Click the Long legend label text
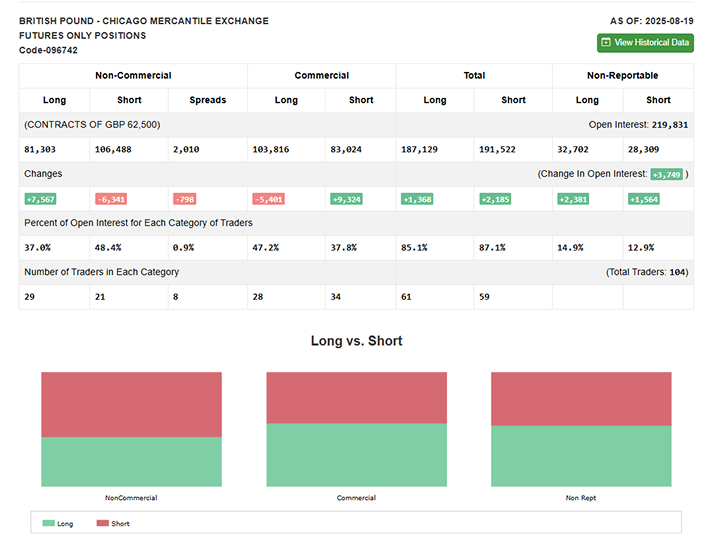Viewport: 712px width, 544px height. [x=65, y=523]
